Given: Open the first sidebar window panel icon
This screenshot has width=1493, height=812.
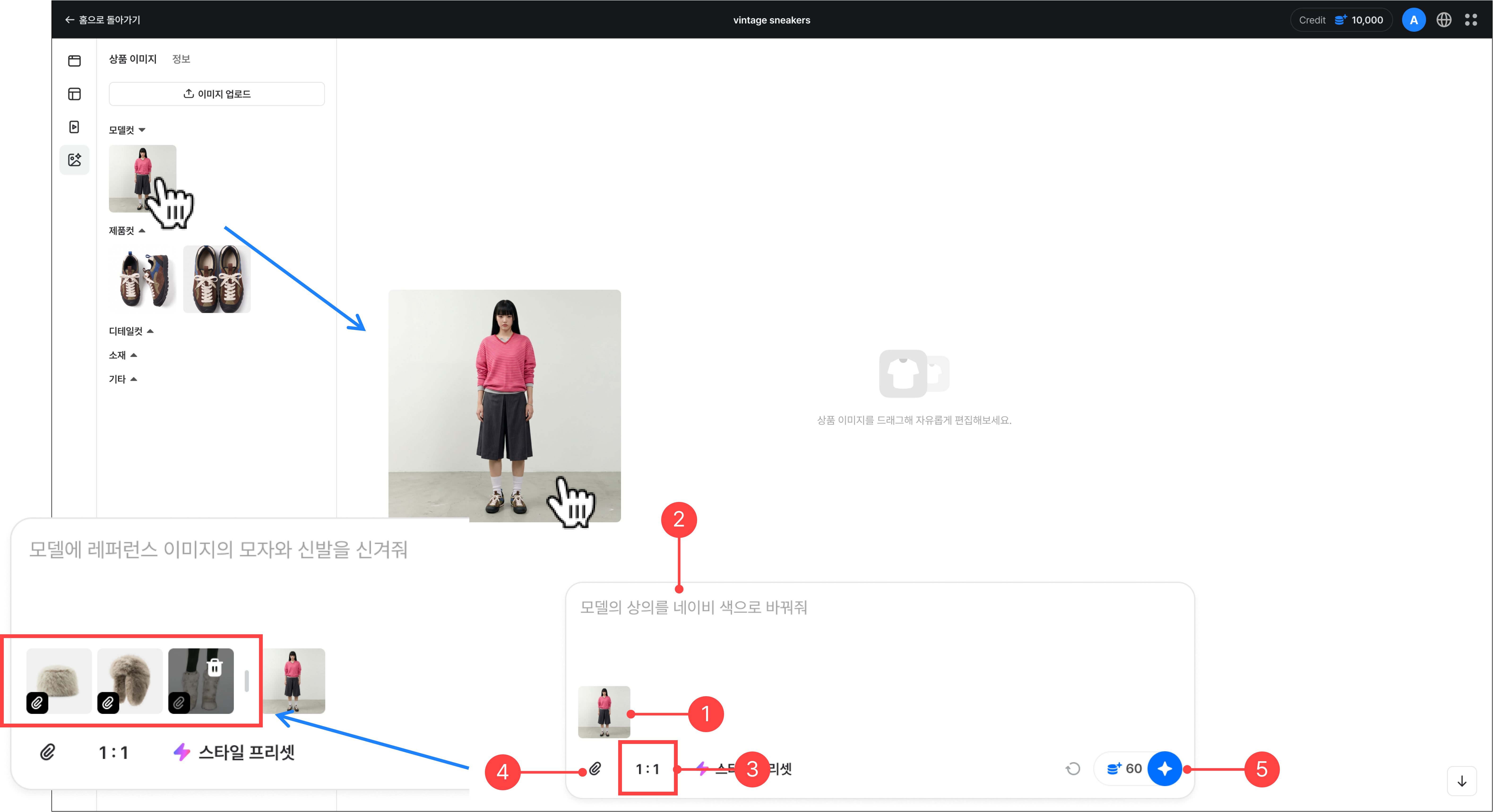Looking at the screenshot, I should pos(74,61).
